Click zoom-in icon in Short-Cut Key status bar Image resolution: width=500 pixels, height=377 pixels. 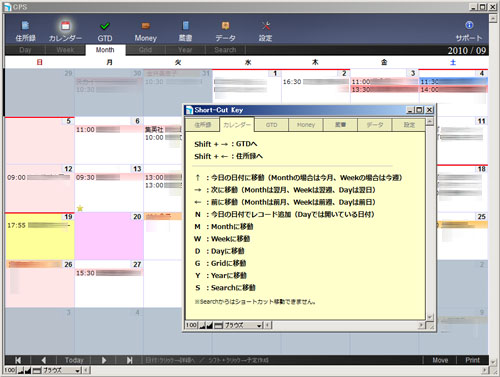(x=209, y=325)
